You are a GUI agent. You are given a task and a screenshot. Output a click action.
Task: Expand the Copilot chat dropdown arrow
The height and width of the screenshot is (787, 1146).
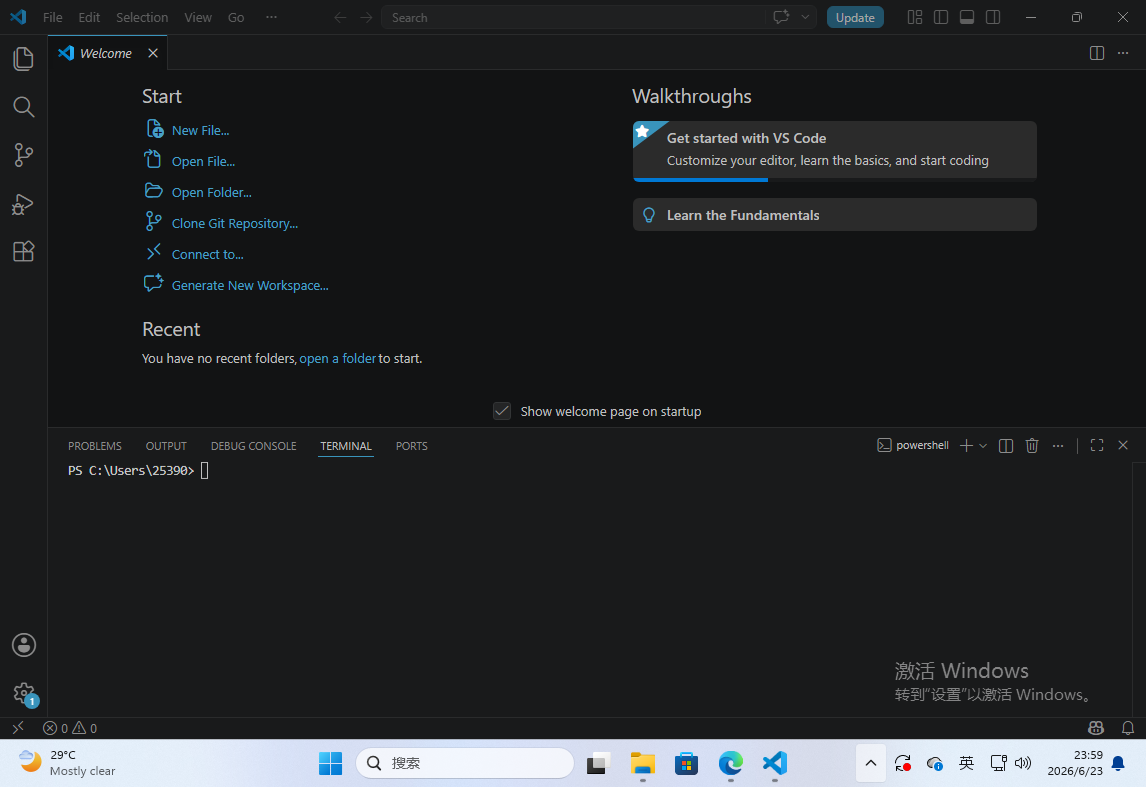click(805, 17)
